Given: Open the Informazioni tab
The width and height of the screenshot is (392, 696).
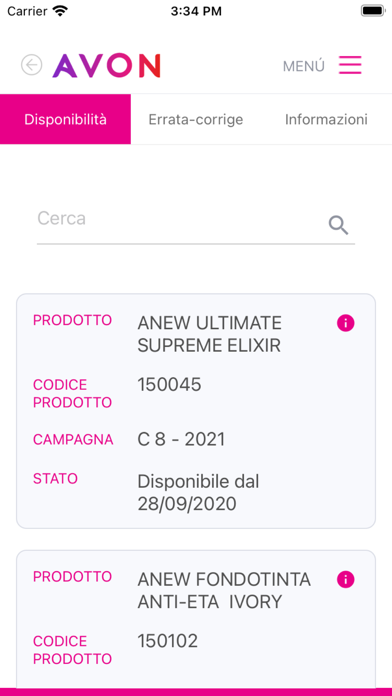Looking at the screenshot, I should tap(326, 119).
